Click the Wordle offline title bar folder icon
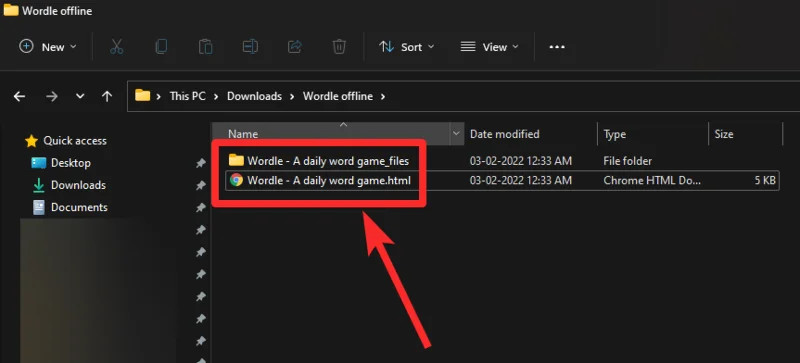This screenshot has width=800, height=363. pyautogui.click(x=11, y=10)
